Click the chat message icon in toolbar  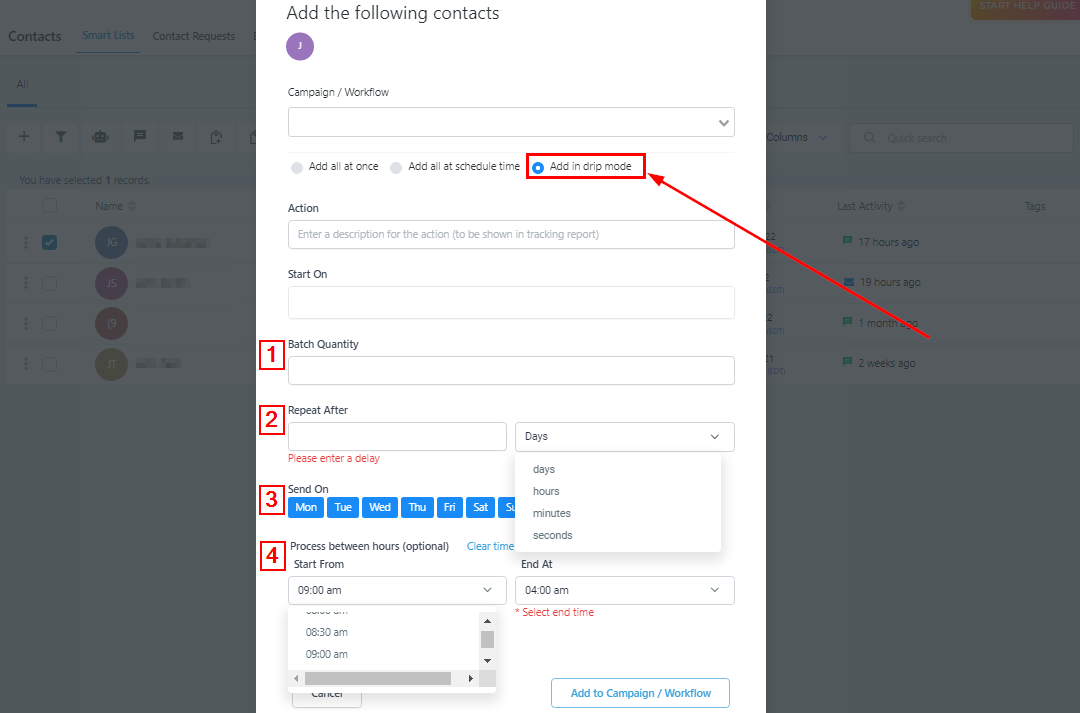tap(140, 137)
